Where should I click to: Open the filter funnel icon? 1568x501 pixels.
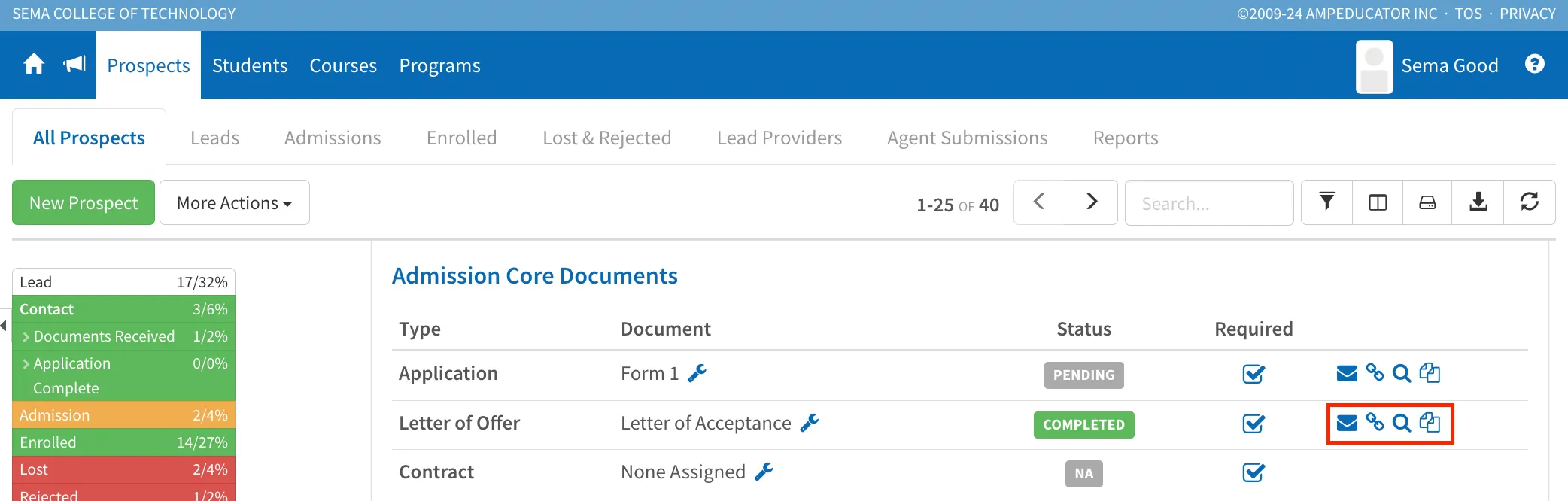pyautogui.click(x=1327, y=202)
